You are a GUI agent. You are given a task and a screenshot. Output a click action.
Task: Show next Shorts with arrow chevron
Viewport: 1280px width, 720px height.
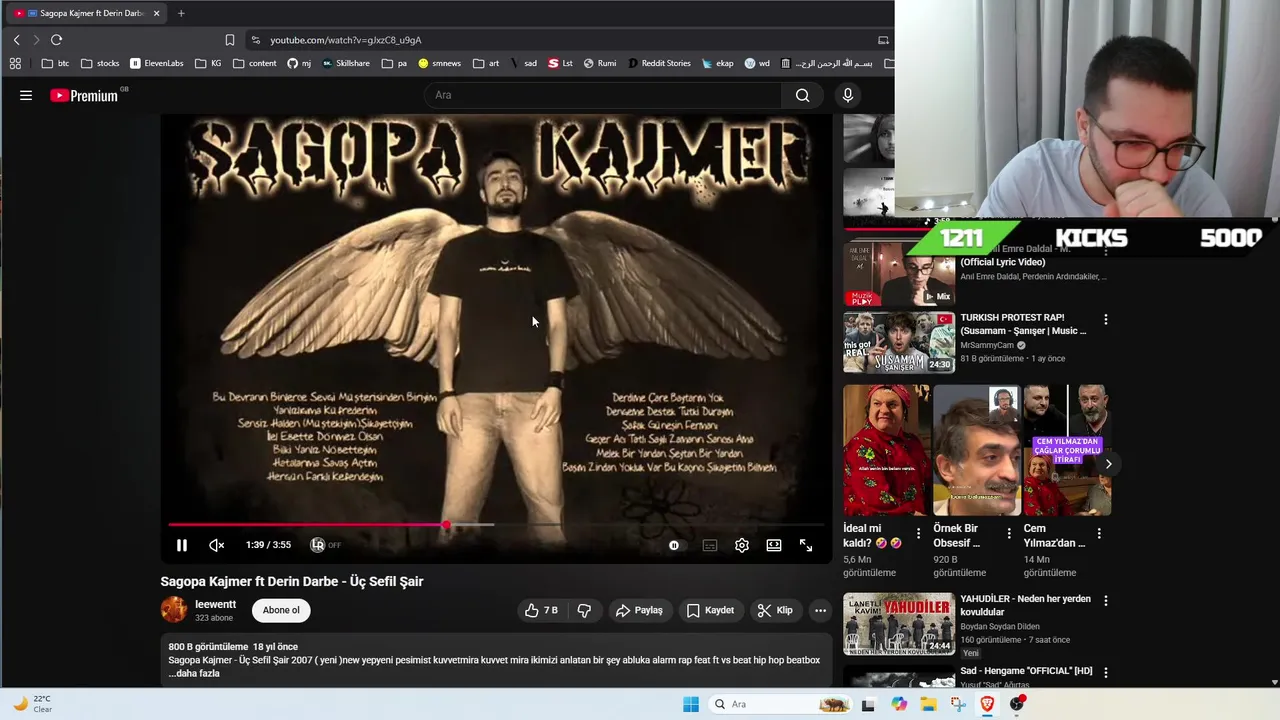[1108, 464]
